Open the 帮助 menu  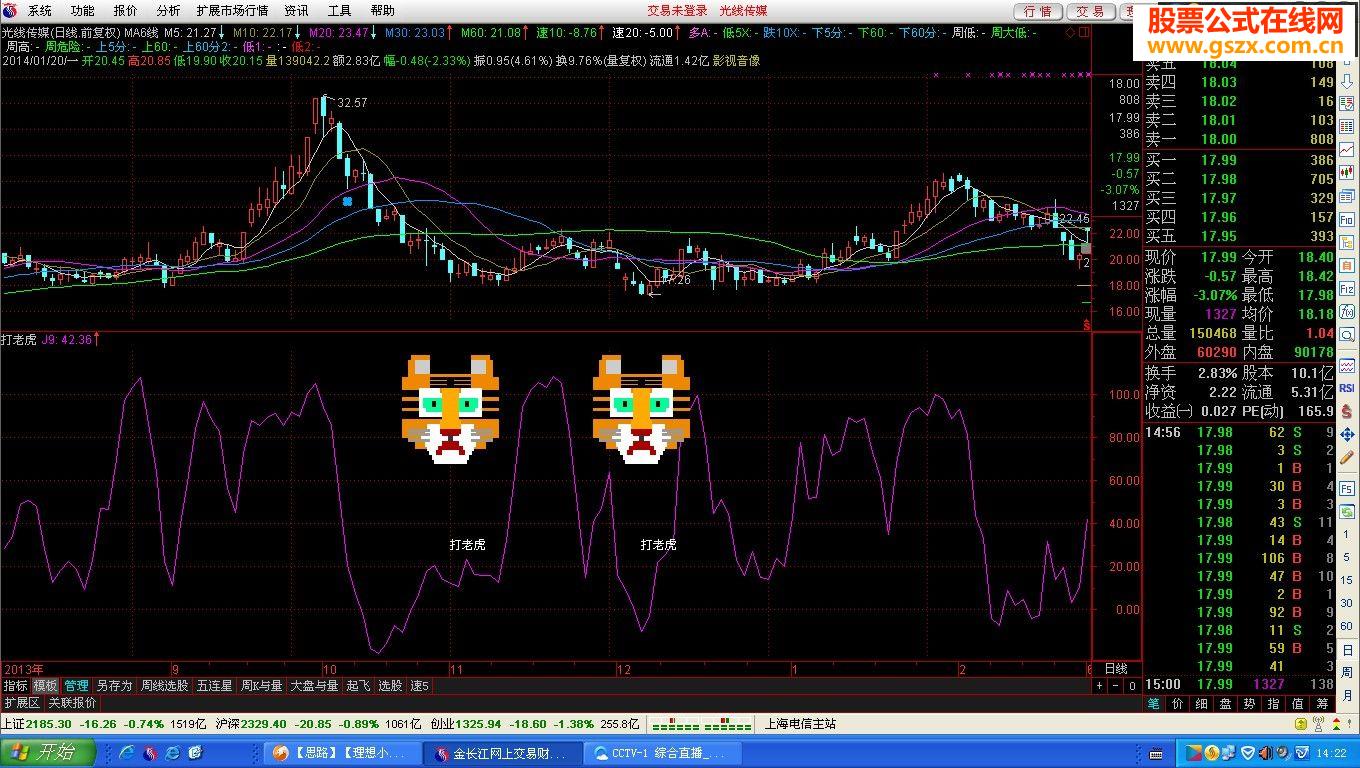point(383,11)
